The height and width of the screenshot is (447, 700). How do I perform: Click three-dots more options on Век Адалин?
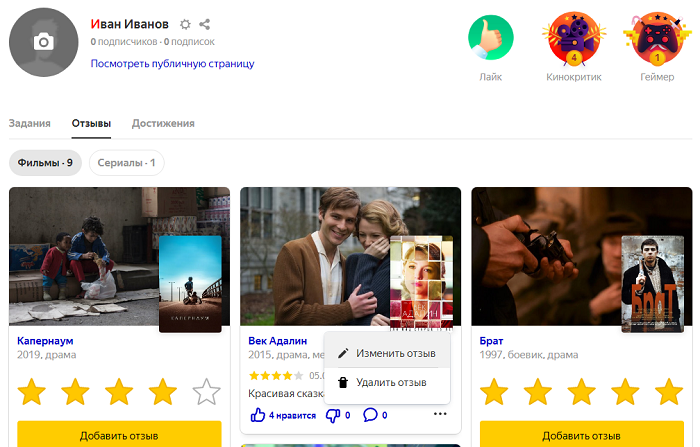pyautogui.click(x=440, y=414)
